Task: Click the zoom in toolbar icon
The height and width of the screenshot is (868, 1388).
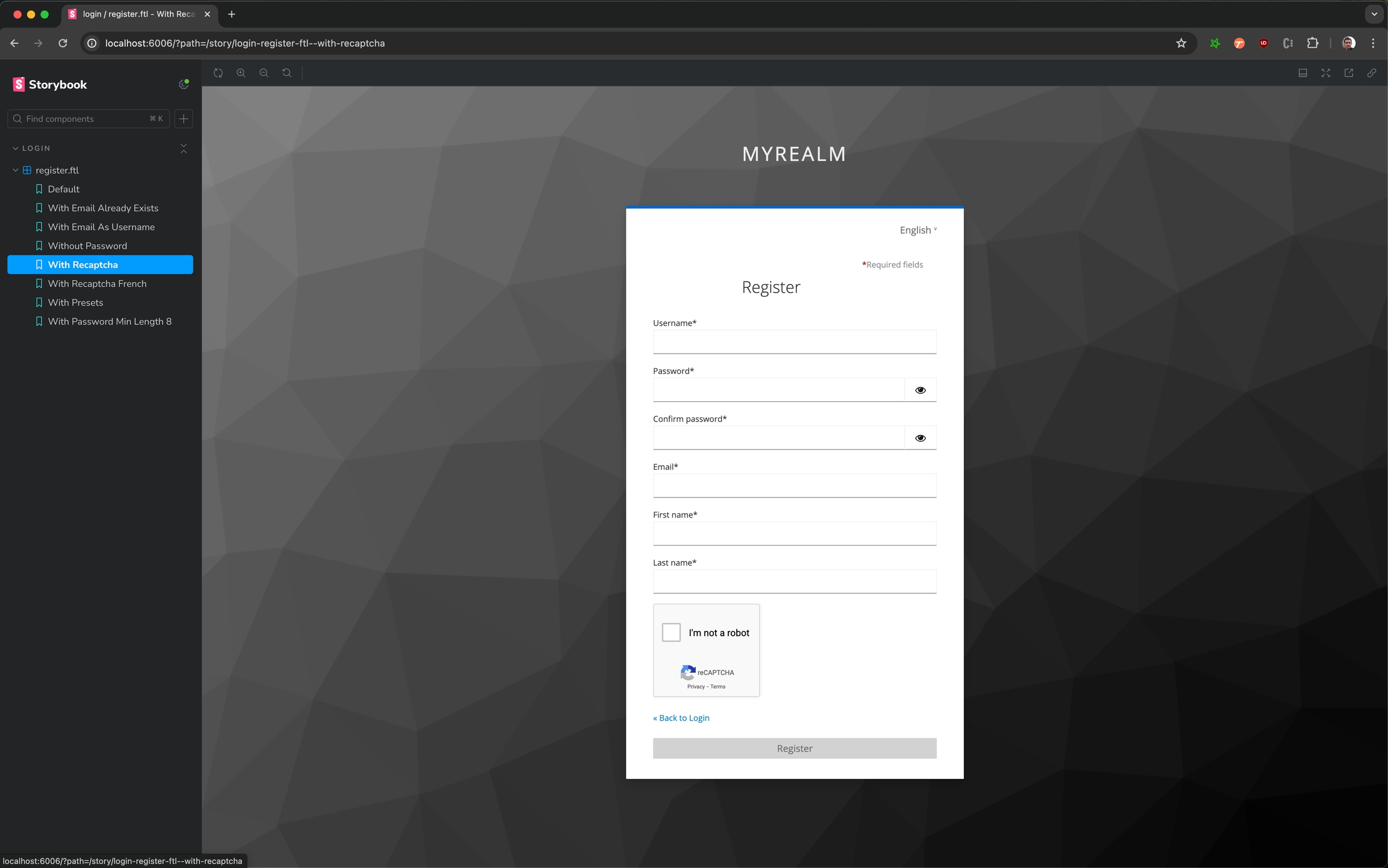Action: click(241, 73)
